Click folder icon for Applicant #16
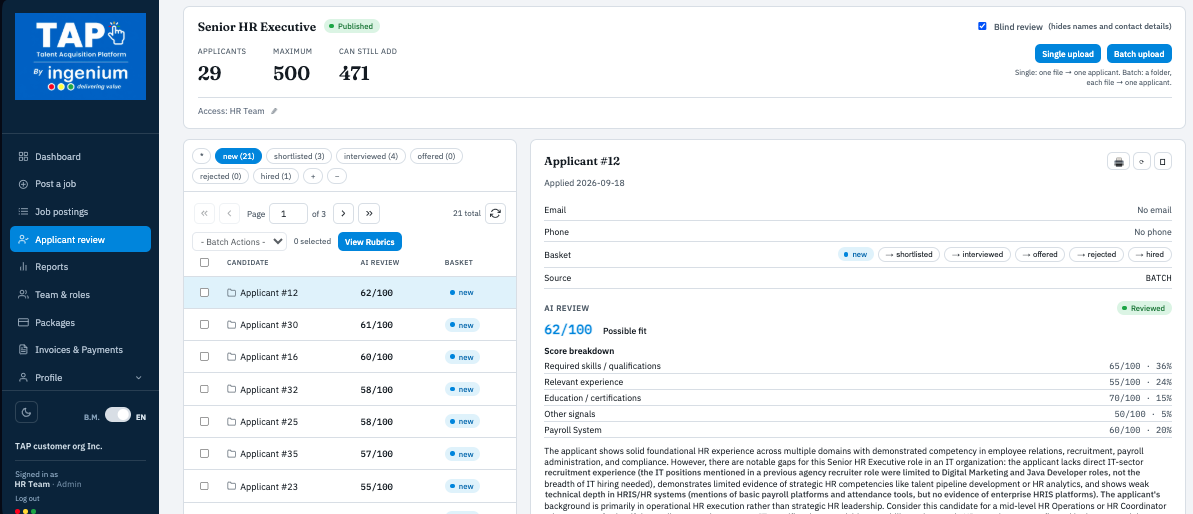Screen dimensions: 1193x514 pyautogui.click(x=231, y=357)
